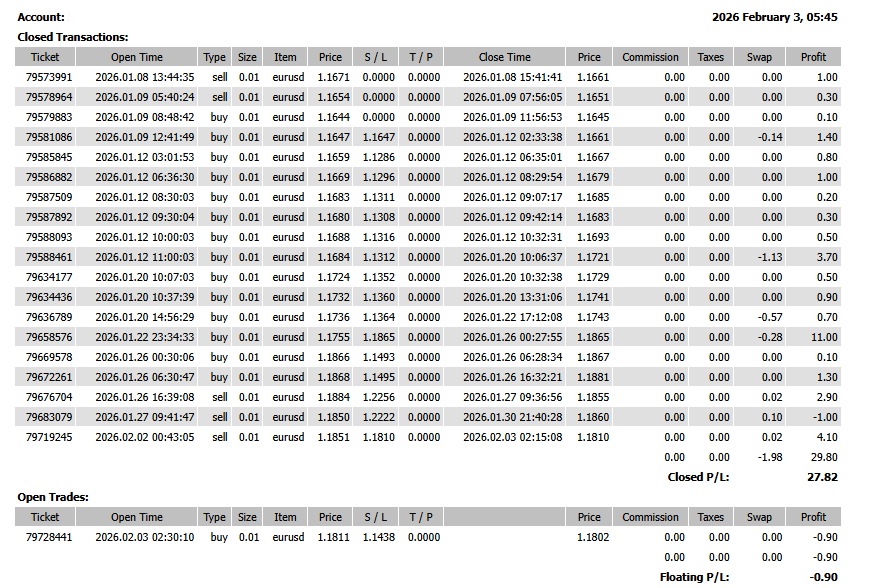
Task: Click ticket number 79573991
Action: tap(49, 77)
